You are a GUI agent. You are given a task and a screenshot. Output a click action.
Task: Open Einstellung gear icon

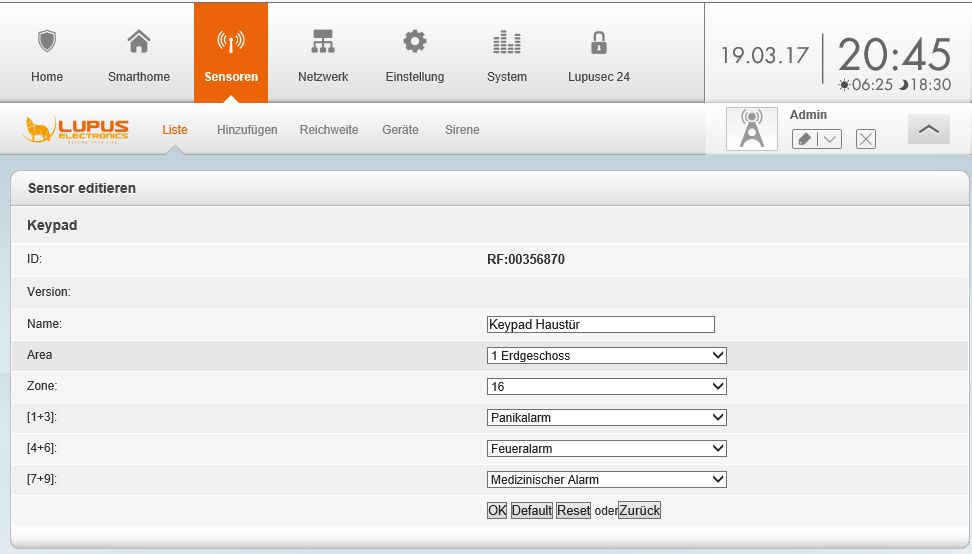(414, 42)
